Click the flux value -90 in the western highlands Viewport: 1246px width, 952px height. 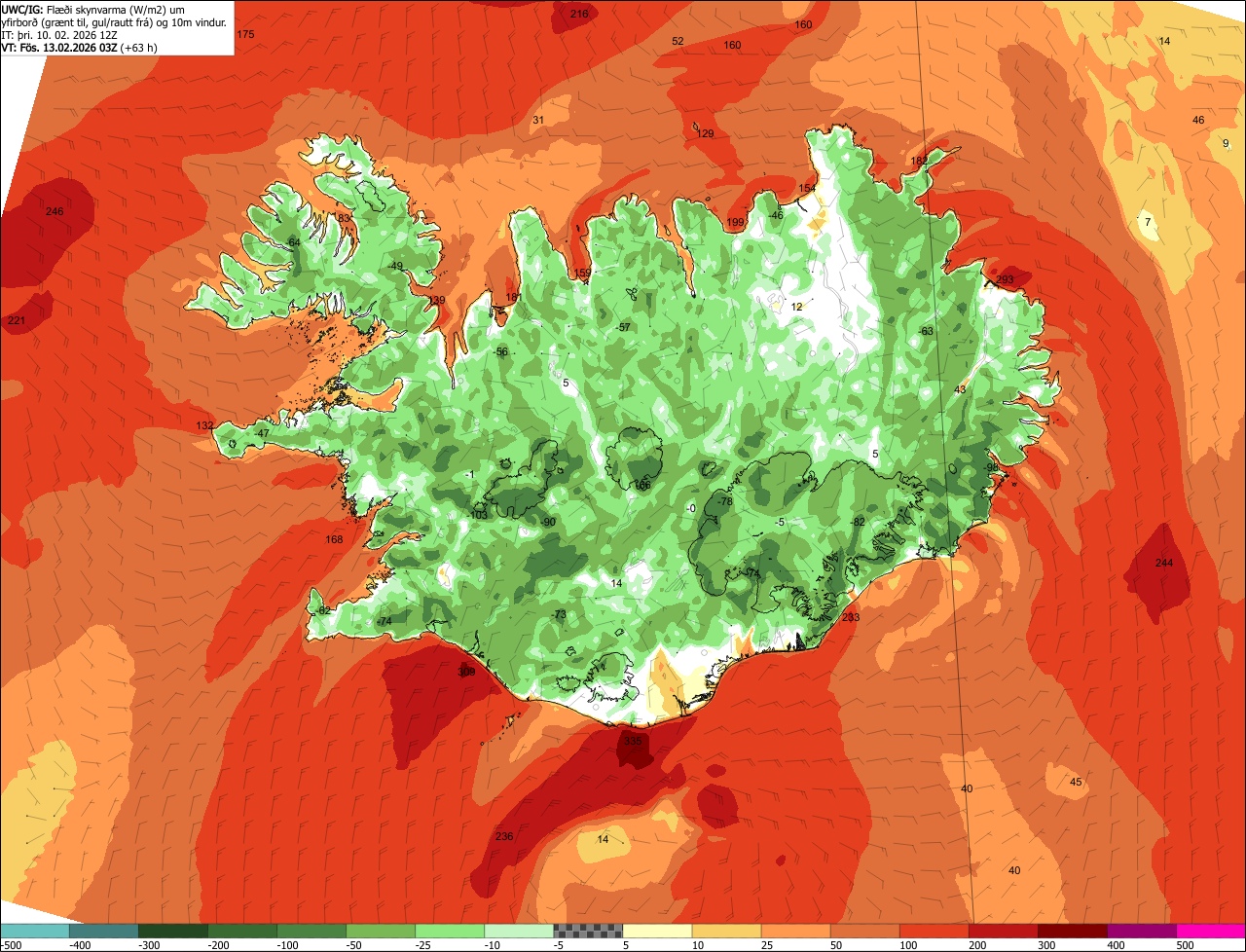coord(548,523)
